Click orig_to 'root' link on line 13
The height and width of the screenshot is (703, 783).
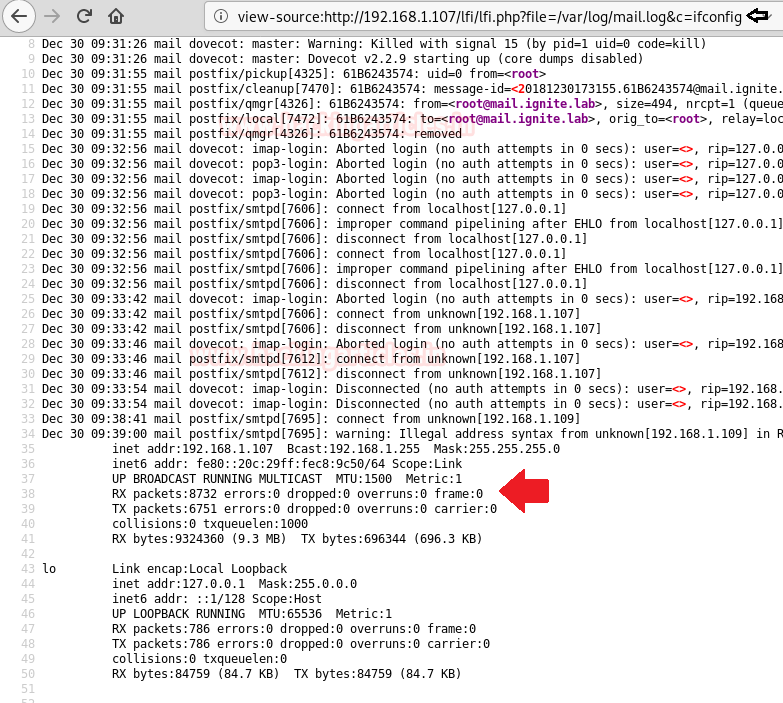click(x=686, y=119)
